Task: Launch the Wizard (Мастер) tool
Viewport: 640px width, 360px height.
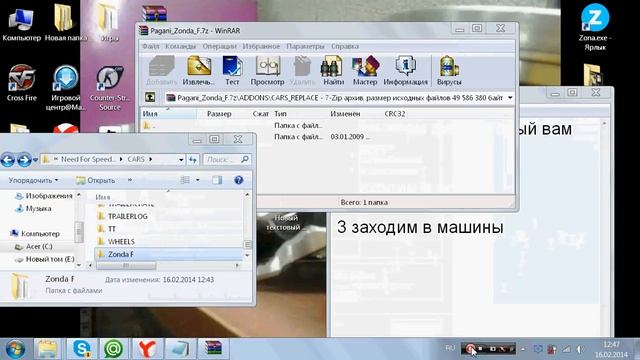Action: click(365, 70)
